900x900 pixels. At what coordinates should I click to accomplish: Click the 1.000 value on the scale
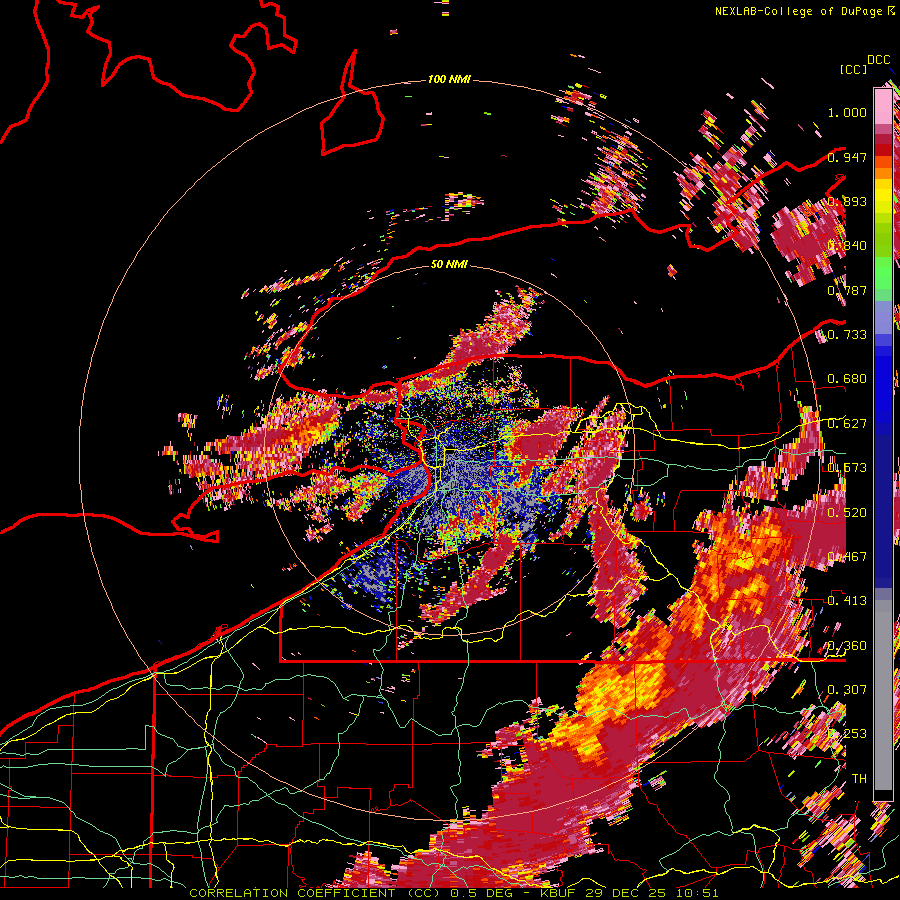[x=847, y=112]
